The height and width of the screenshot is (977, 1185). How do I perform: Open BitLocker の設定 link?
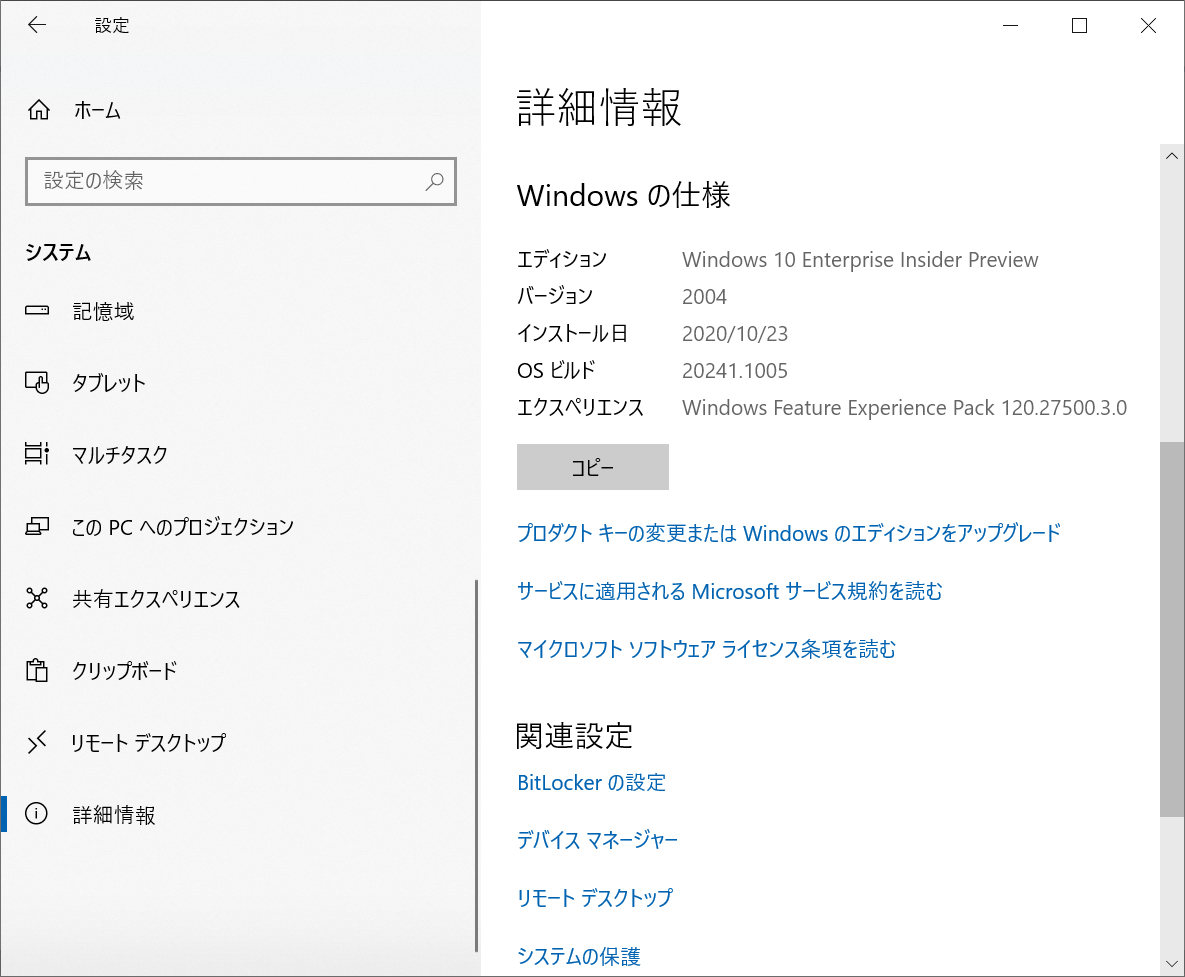(591, 782)
